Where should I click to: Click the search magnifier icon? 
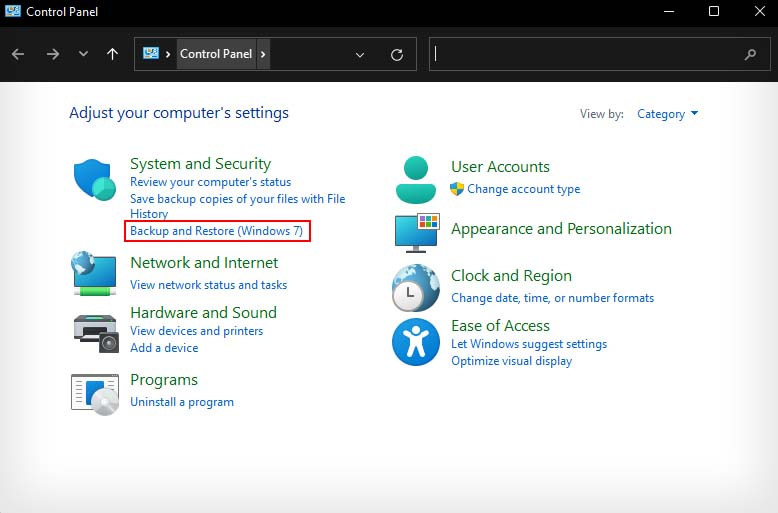tap(751, 54)
